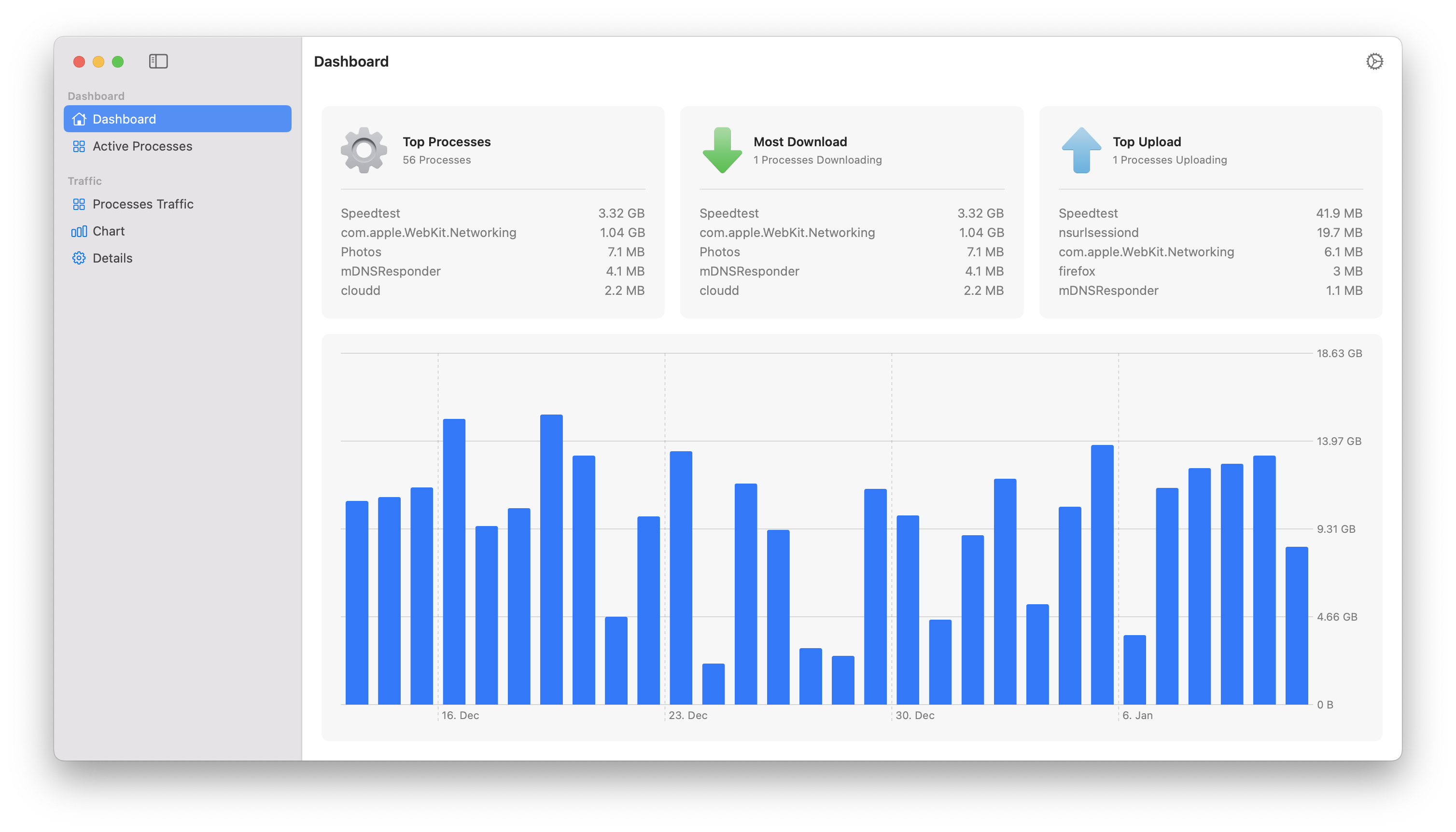Click the Chart bar icon in sidebar
This screenshot has height=832, width=1456.
tap(79, 231)
